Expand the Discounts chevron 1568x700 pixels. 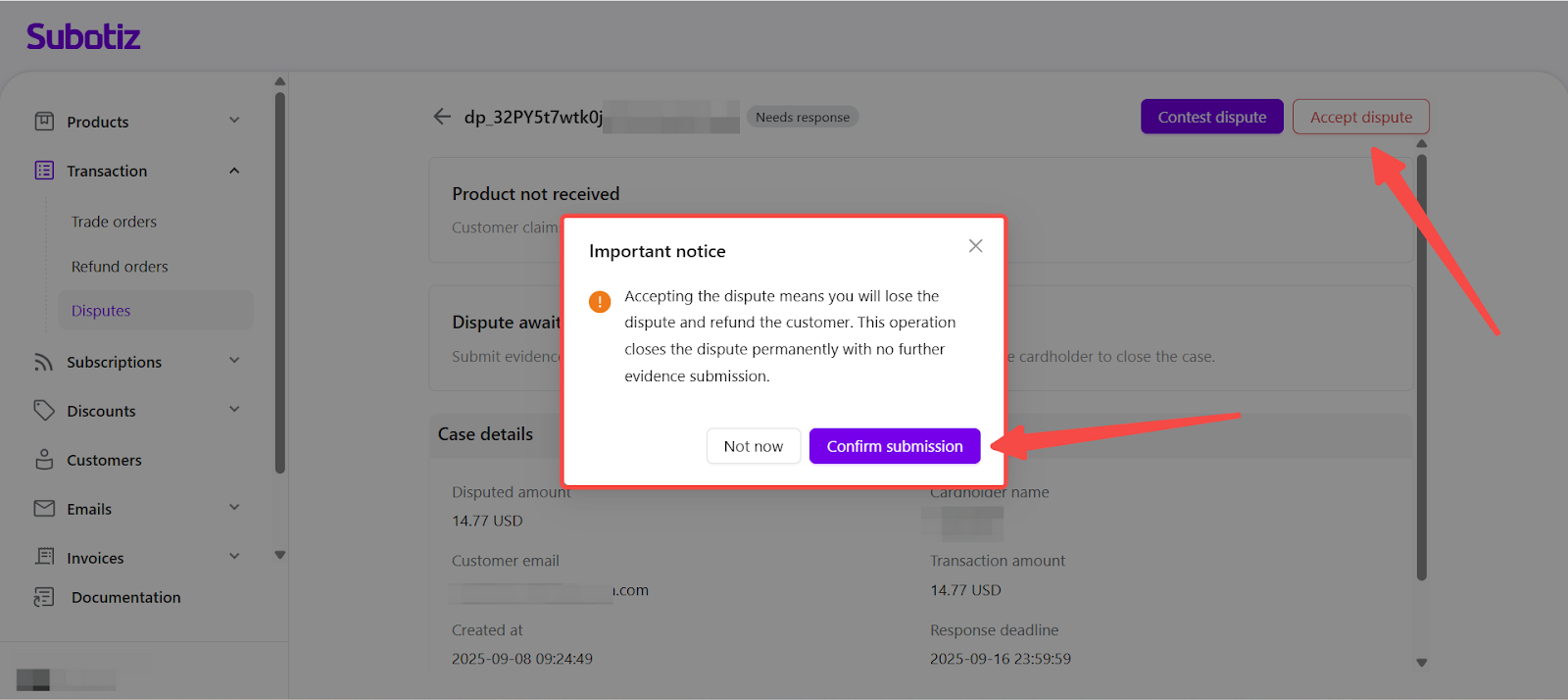pyautogui.click(x=234, y=410)
